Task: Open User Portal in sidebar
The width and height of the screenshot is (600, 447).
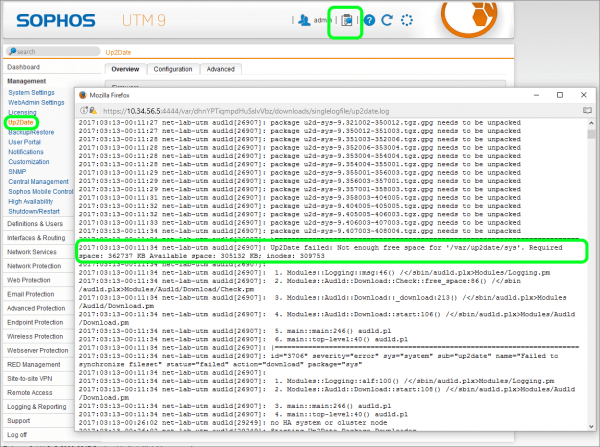Action: (24, 142)
